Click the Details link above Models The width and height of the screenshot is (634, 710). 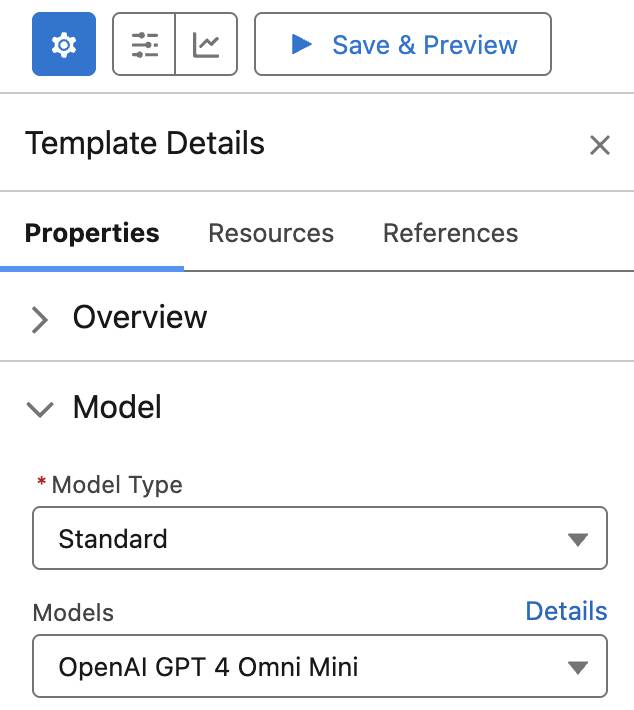566,611
